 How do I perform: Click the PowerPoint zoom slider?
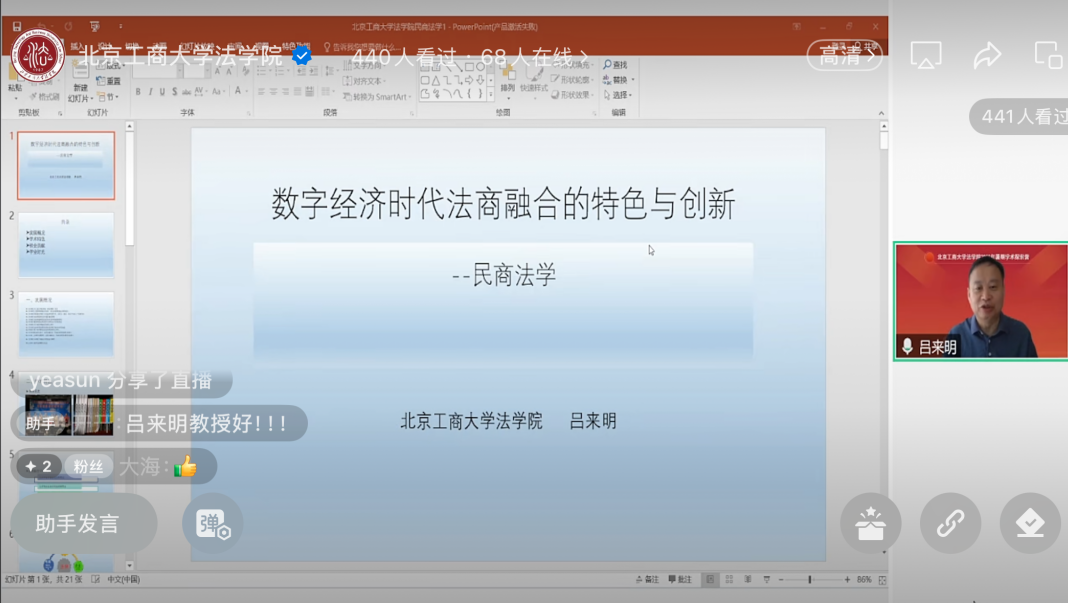click(811, 580)
